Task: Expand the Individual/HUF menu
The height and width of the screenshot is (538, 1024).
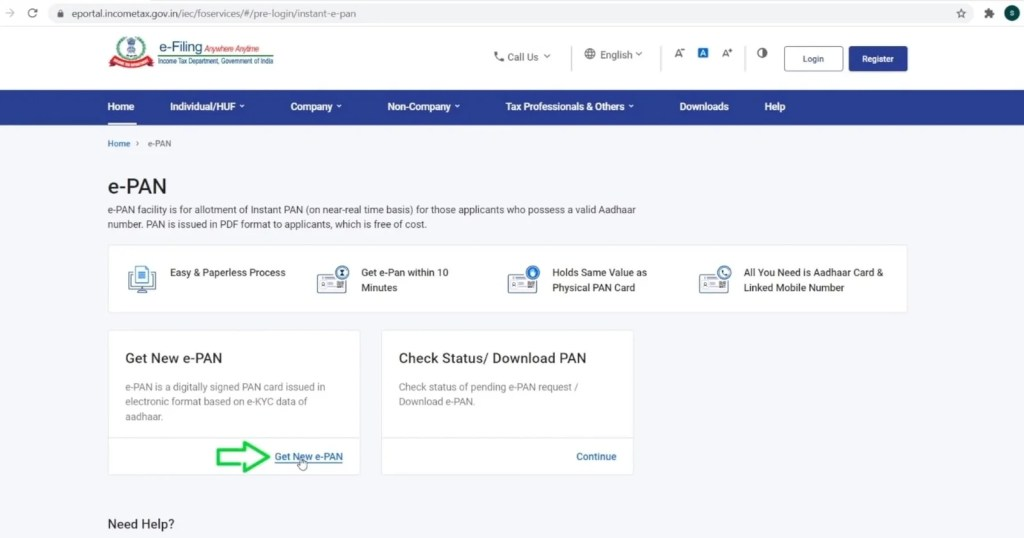Action: [x=207, y=106]
